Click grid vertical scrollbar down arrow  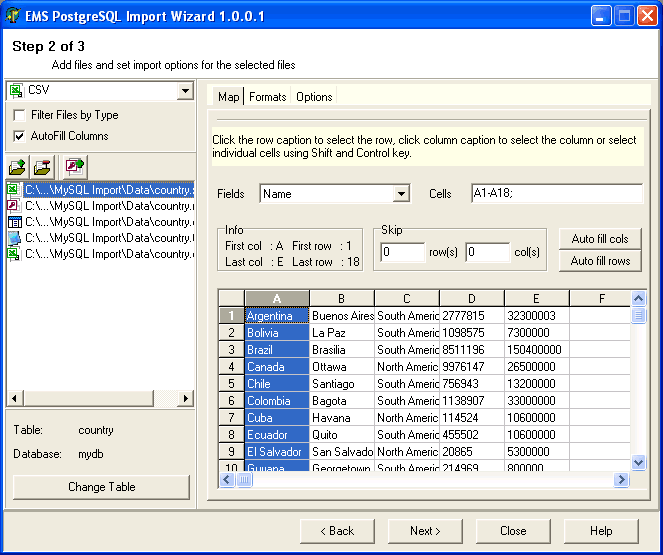[638, 462]
